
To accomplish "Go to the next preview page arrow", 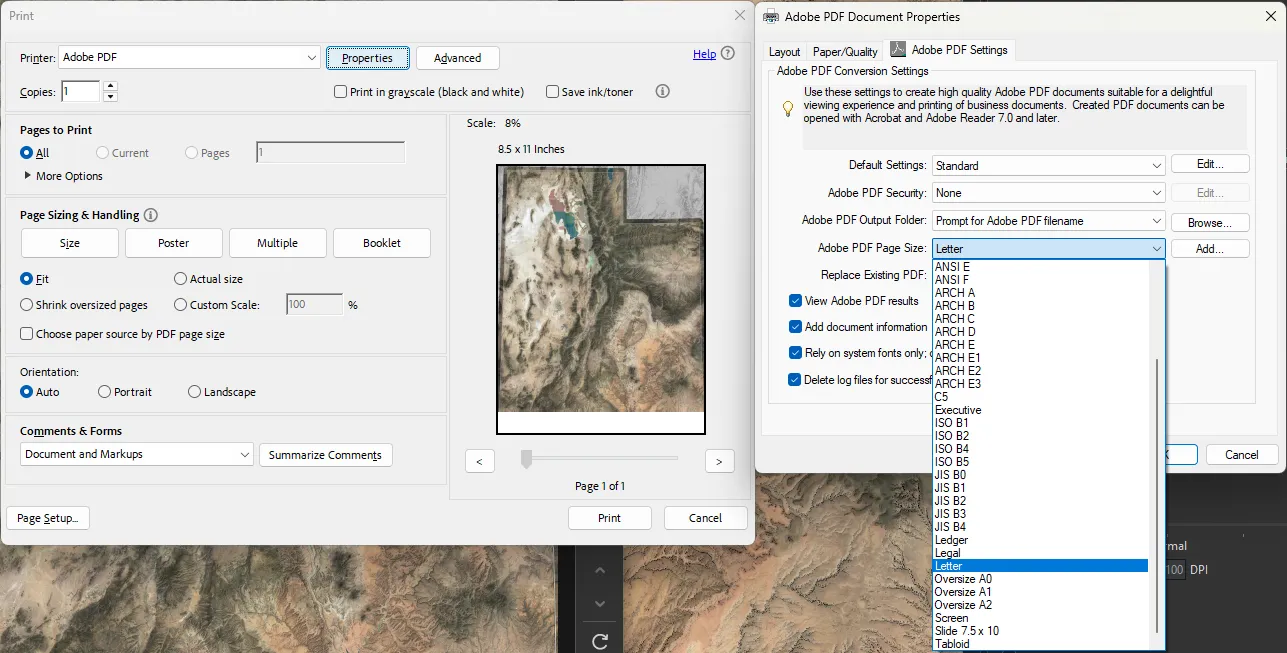I will (x=719, y=461).
